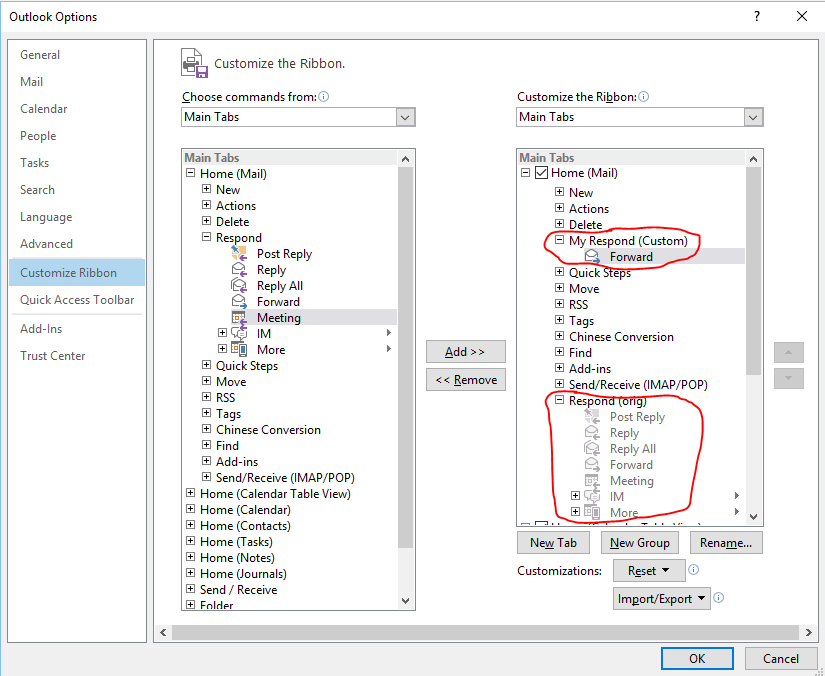This screenshot has height=676, width=825.
Task: Click the horizontal scrollbar at dialog bottom
Action: pyautogui.click(x=485, y=632)
